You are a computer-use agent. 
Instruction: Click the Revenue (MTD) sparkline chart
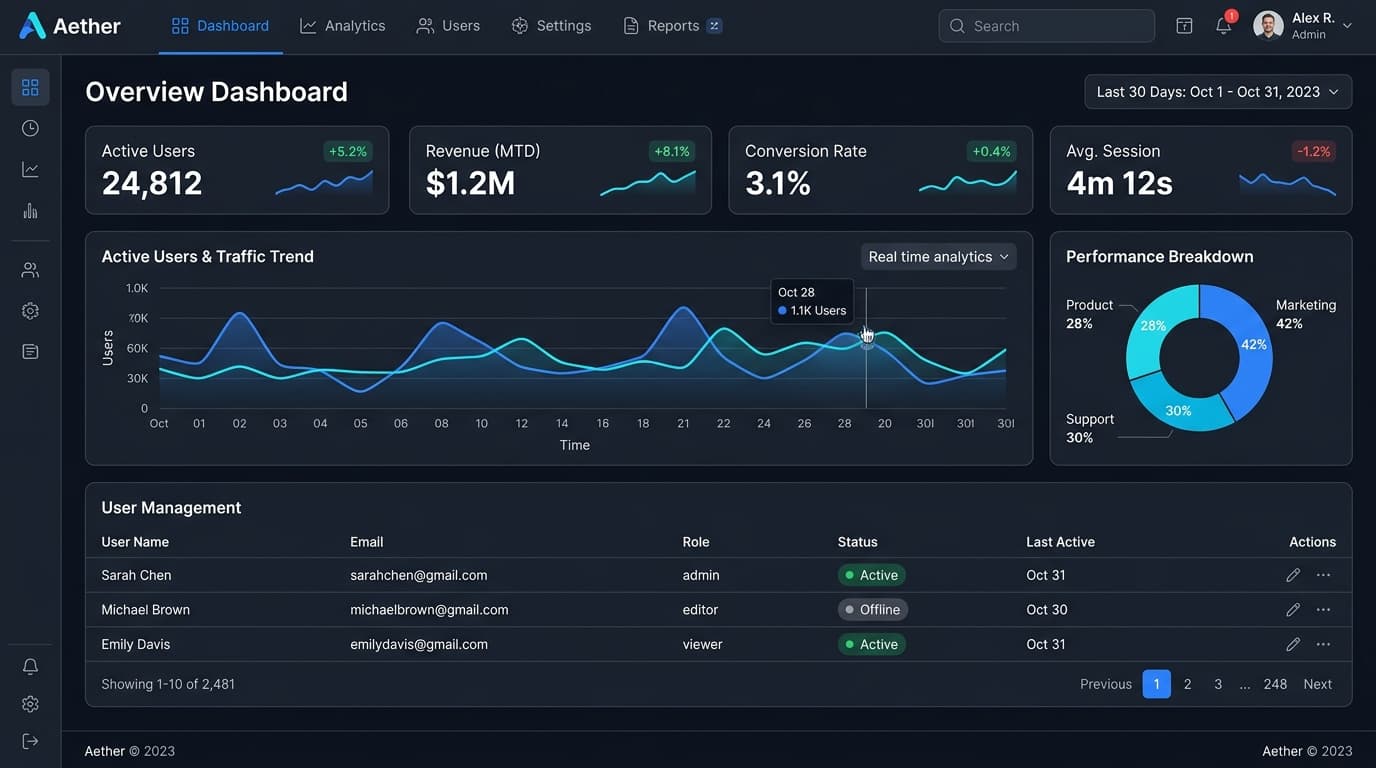pyautogui.click(x=648, y=183)
